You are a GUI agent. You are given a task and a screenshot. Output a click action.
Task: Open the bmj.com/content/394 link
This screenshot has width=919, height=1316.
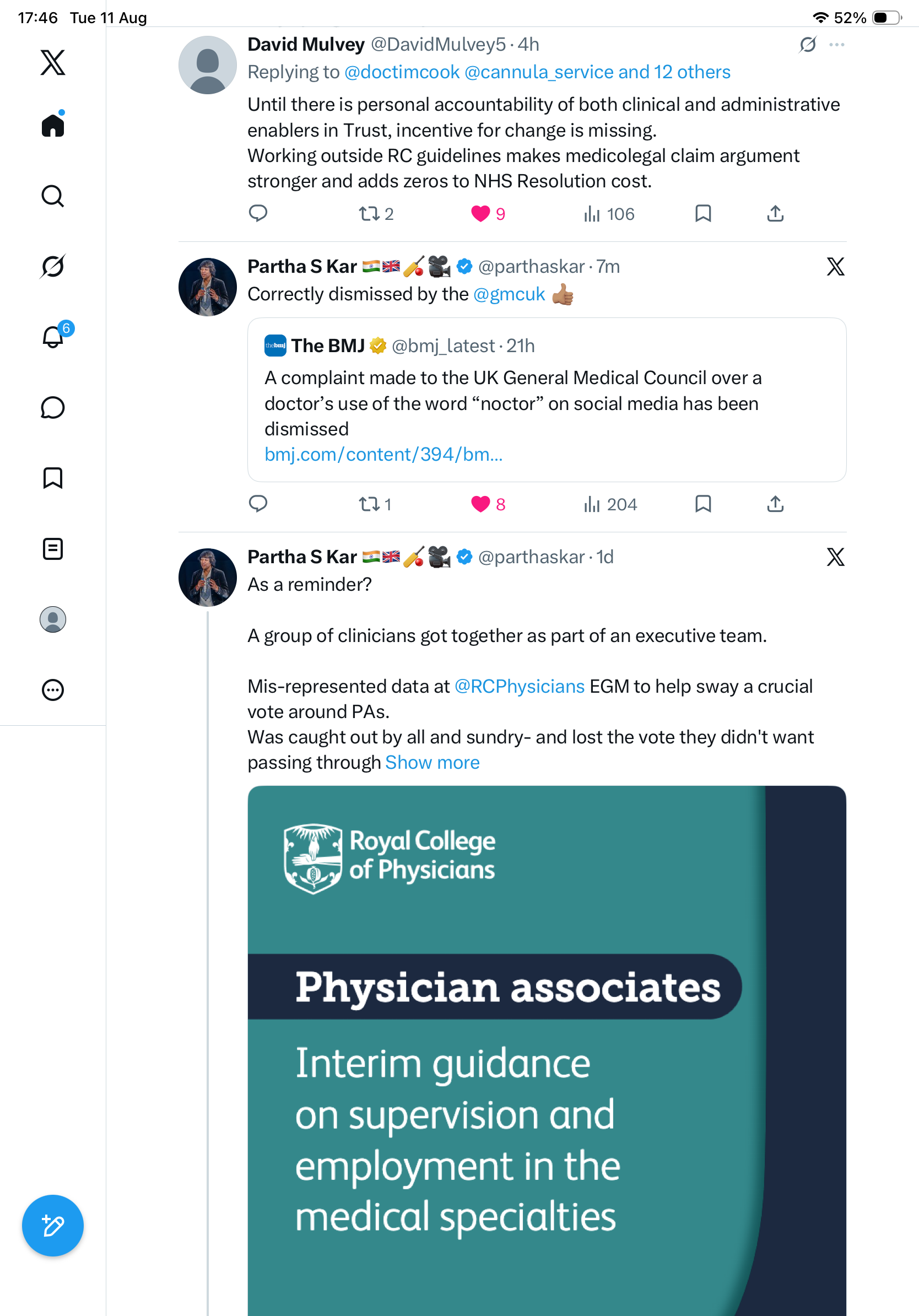(383, 455)
